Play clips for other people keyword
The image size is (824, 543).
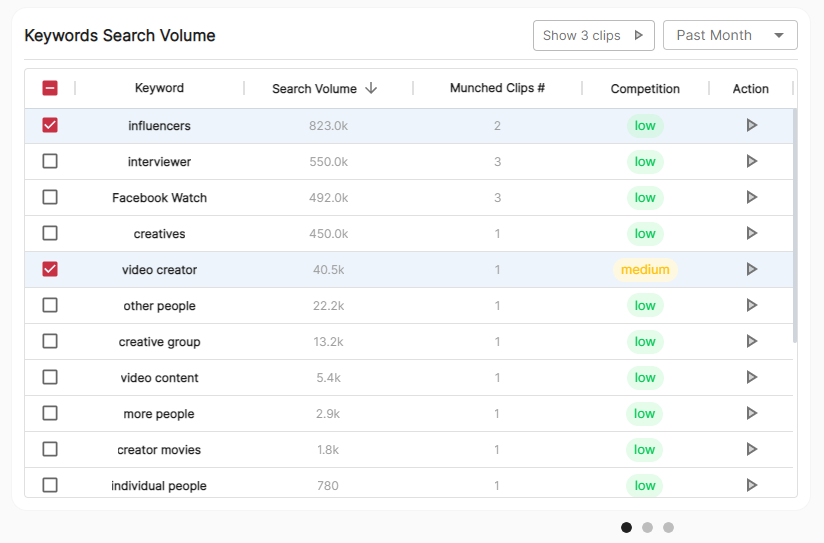click(752, 305)
